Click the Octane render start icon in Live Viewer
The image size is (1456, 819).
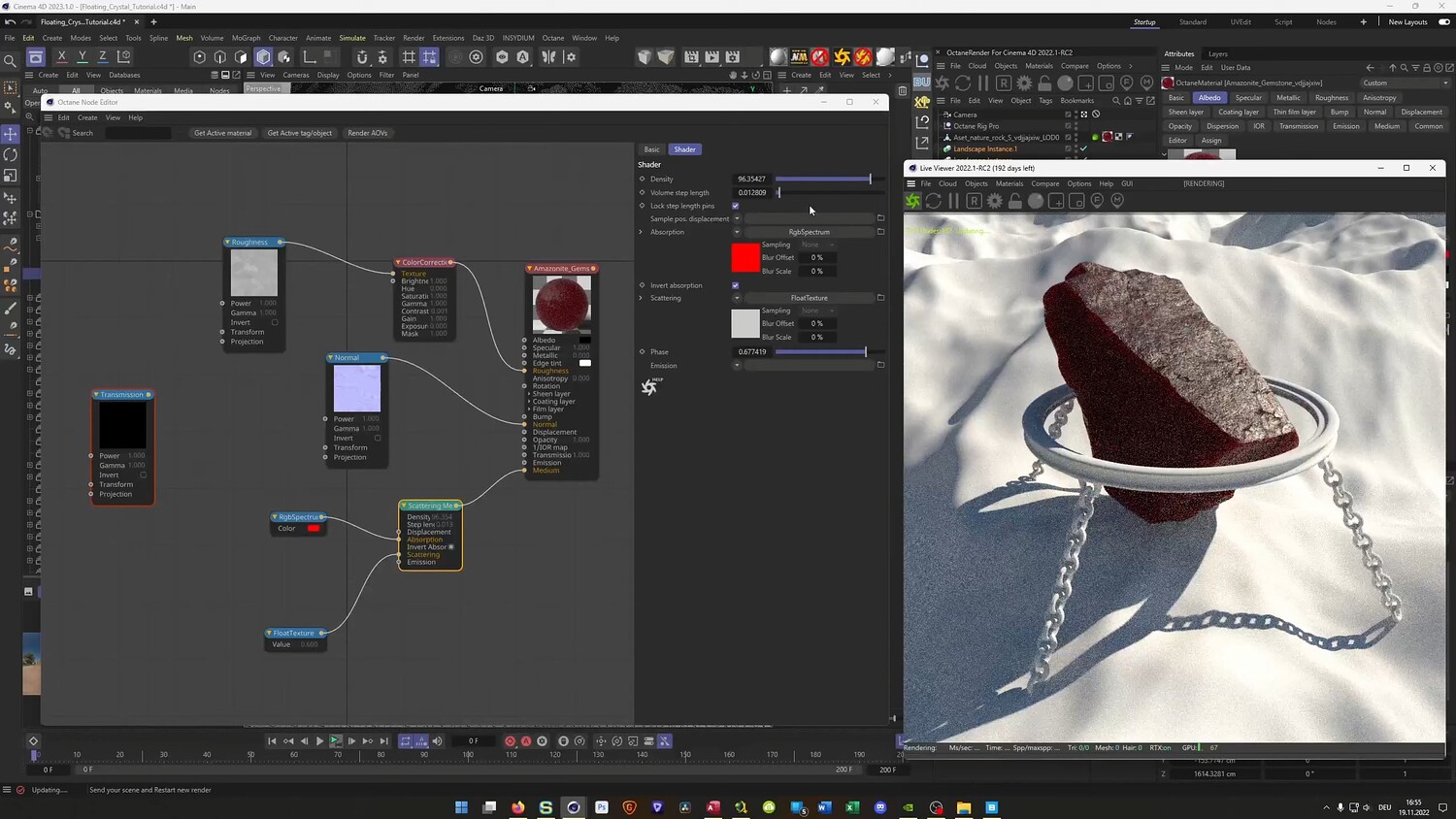(913, 201)
